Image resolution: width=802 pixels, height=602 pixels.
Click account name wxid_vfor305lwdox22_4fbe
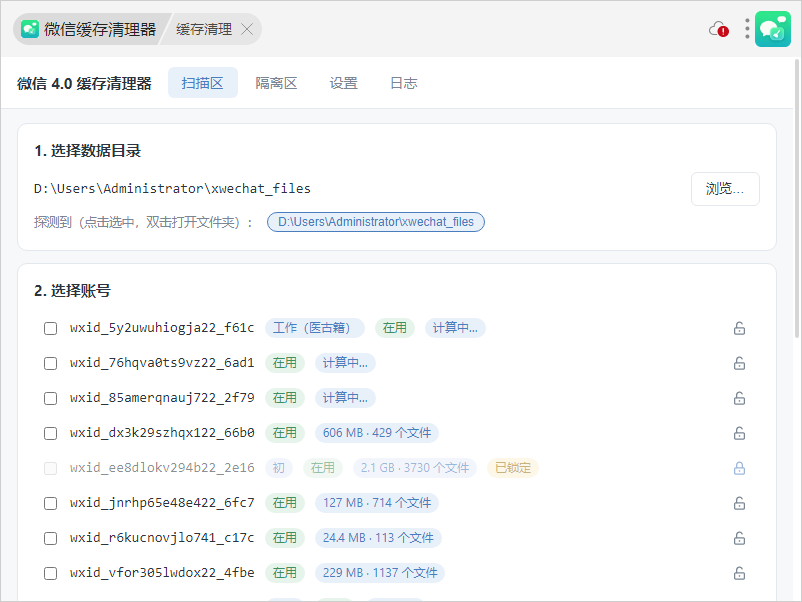click(162, 573)
